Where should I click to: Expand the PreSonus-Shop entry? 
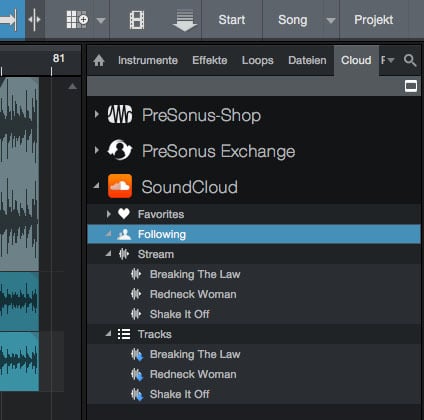click(96, 114)
